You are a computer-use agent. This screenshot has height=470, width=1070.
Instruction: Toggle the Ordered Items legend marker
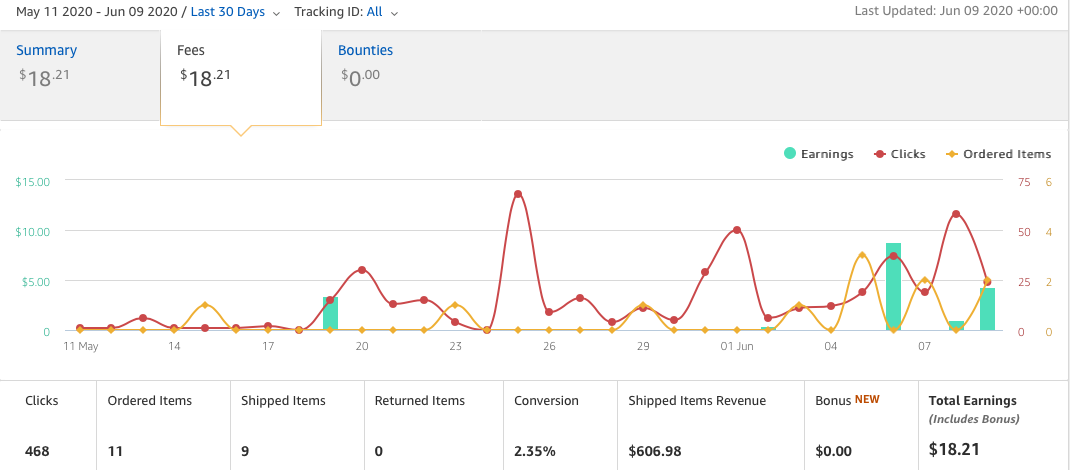pyautogui.click(x=952, y=153)
